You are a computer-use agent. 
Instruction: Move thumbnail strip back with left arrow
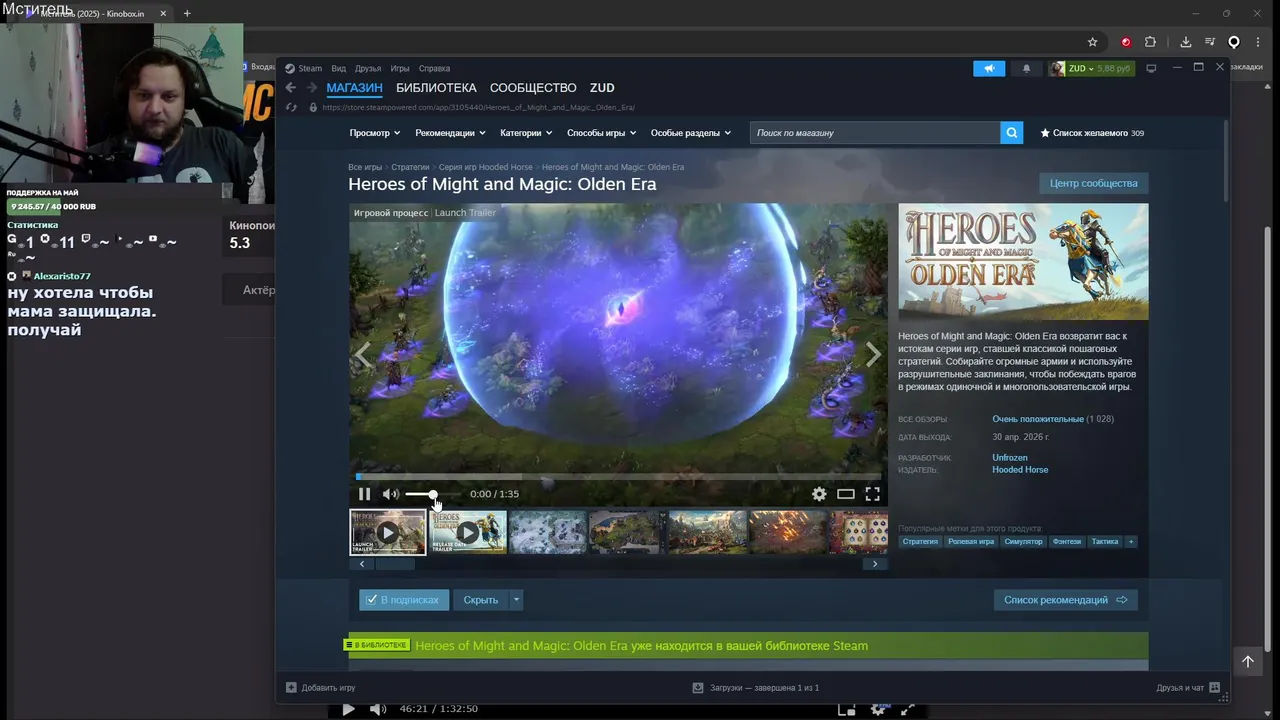[x=362, y=564]
